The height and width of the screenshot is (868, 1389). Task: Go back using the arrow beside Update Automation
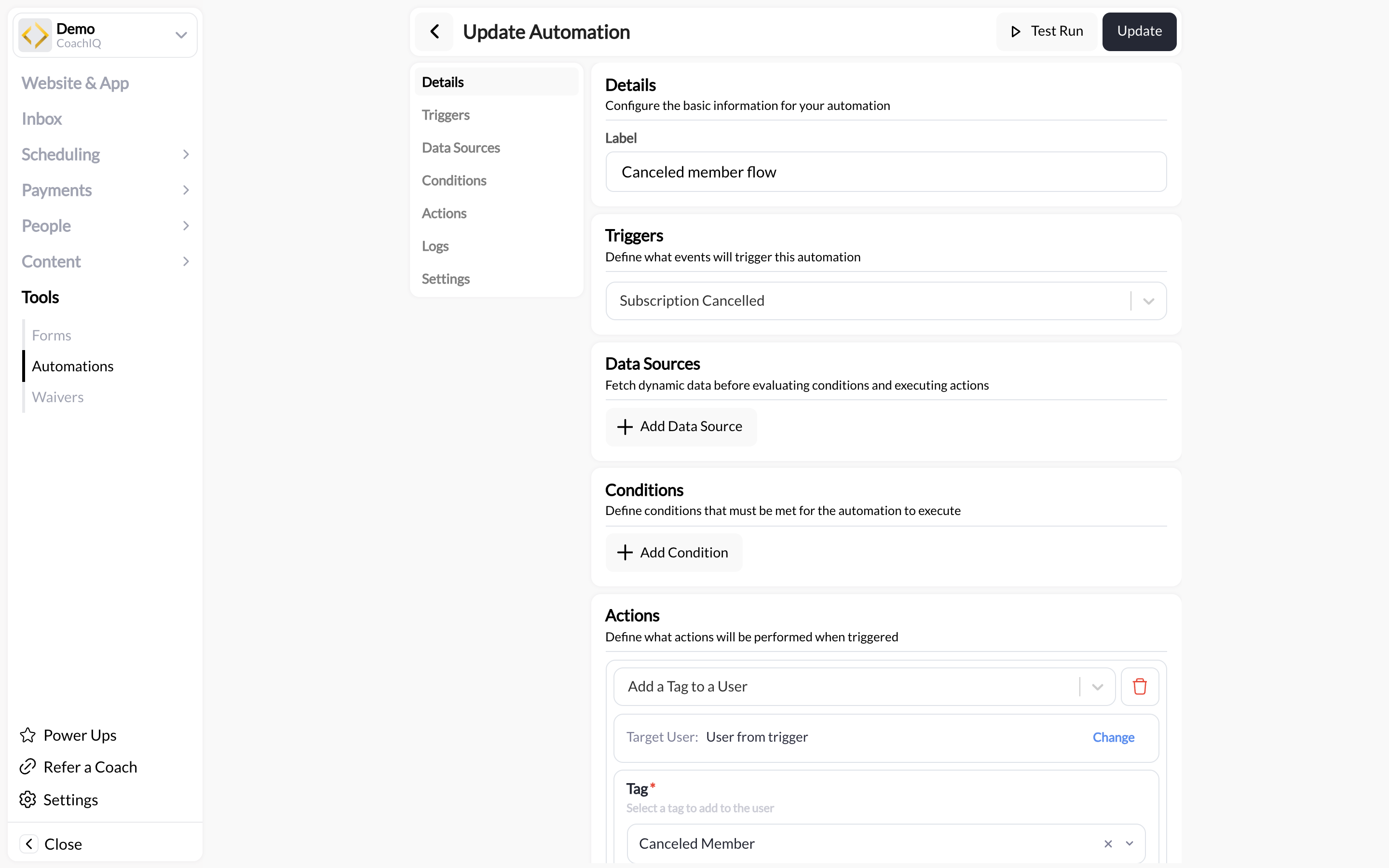[x=435, y=31]
